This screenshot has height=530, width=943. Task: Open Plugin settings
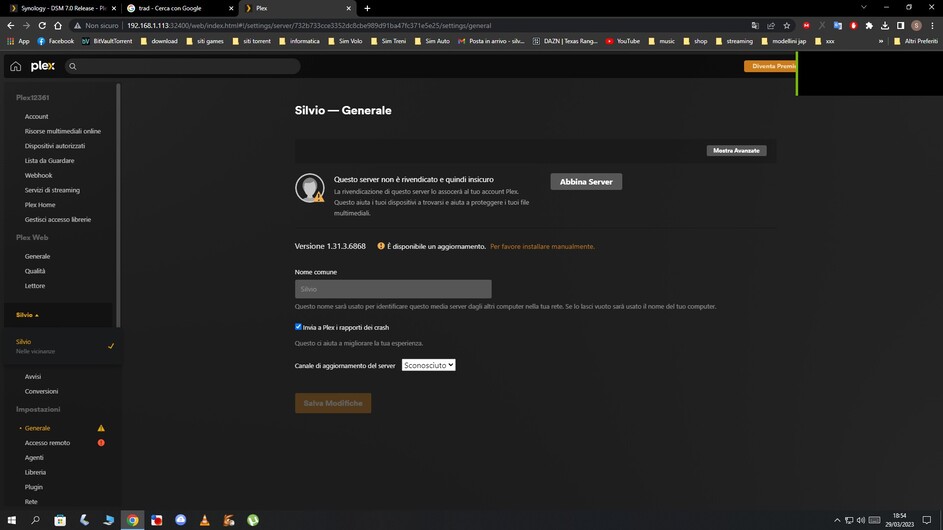point(34,487)
